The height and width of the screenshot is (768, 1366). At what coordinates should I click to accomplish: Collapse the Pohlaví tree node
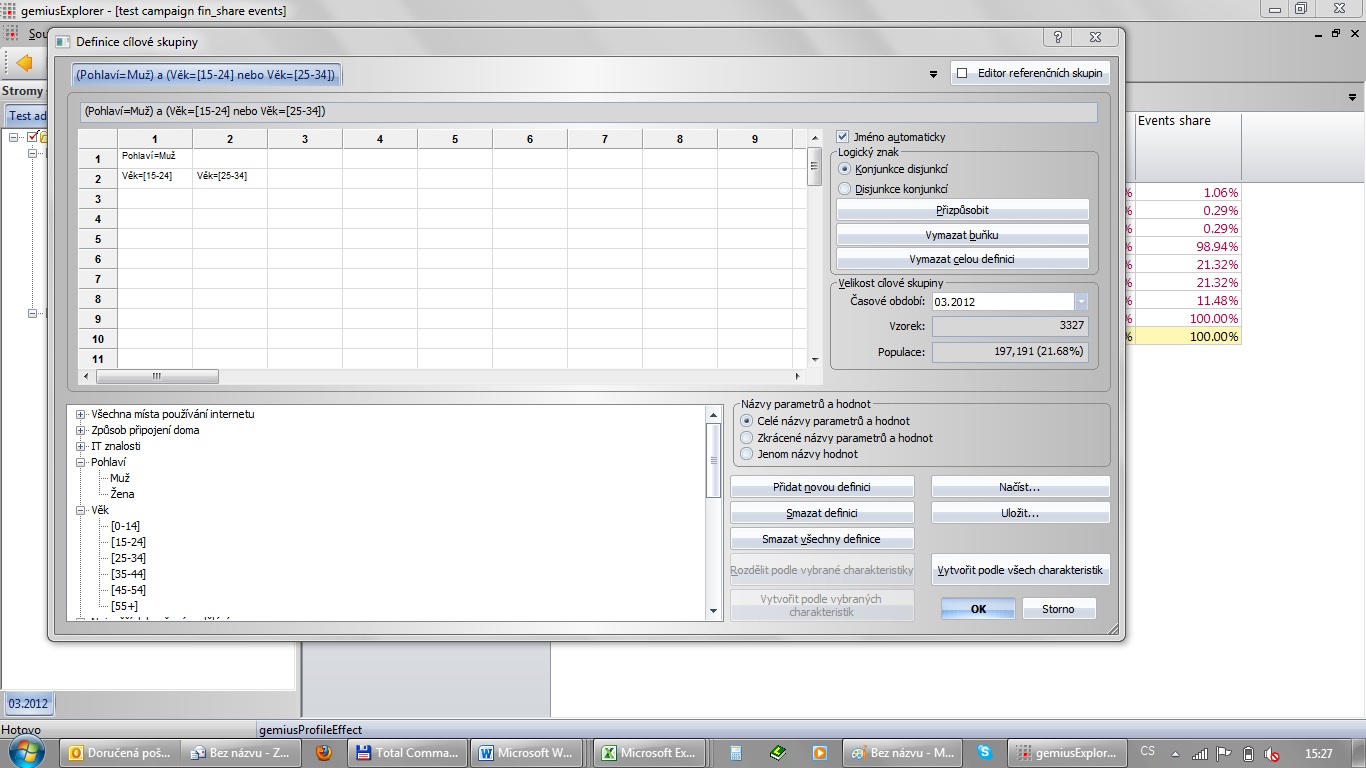click(81, 462)
